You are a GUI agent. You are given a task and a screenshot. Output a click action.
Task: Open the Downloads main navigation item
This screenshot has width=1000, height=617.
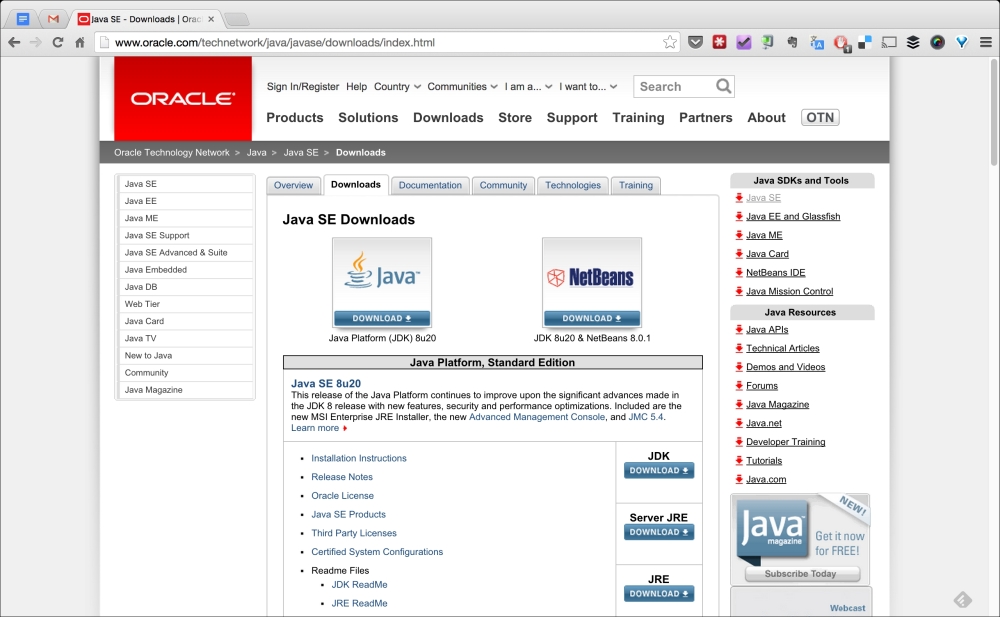click(x=448, y=117)
